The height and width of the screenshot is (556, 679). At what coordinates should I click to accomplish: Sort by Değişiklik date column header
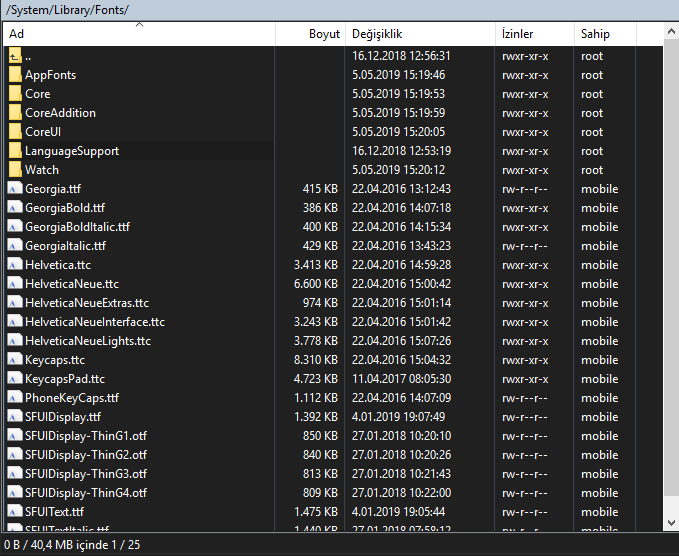coord(375,34)
